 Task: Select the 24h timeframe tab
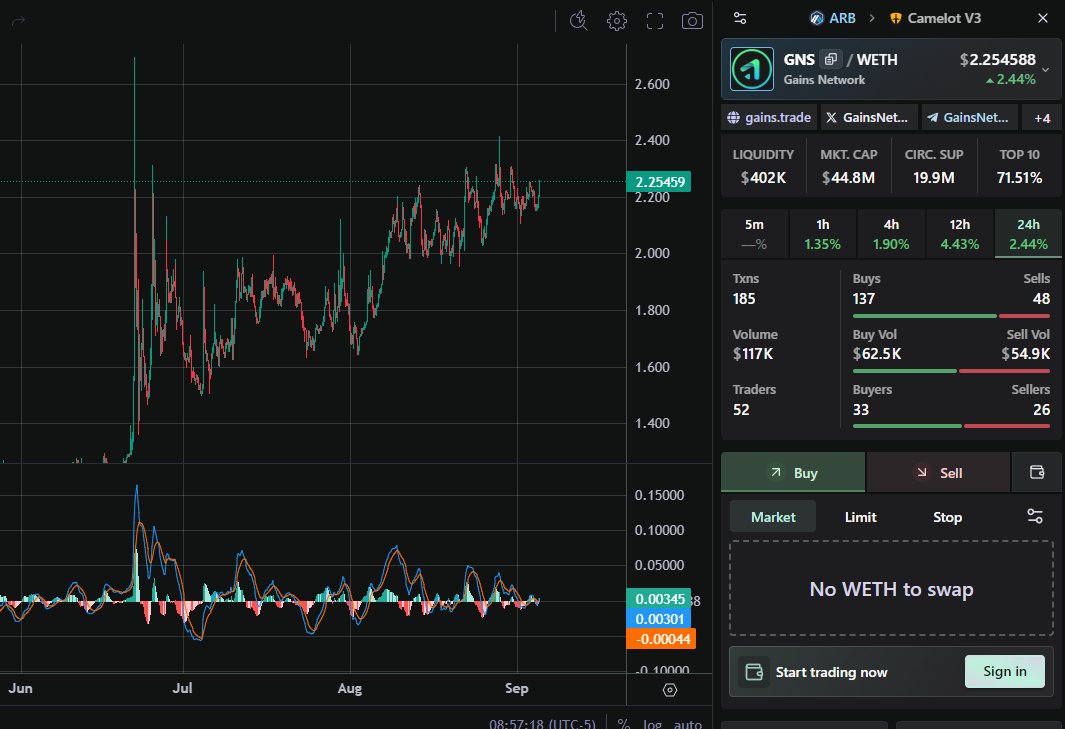[1028, 234]
